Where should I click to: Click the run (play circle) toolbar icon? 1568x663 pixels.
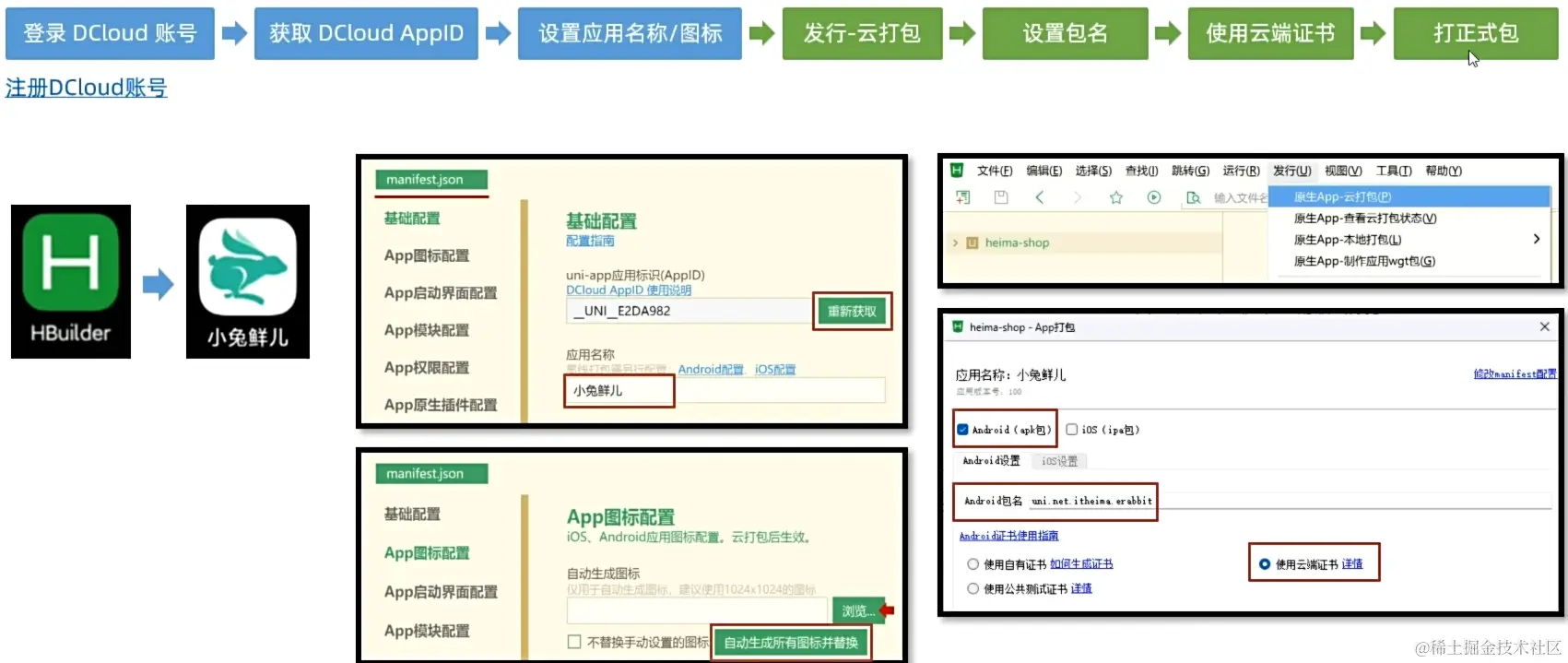coord(1154,197)
